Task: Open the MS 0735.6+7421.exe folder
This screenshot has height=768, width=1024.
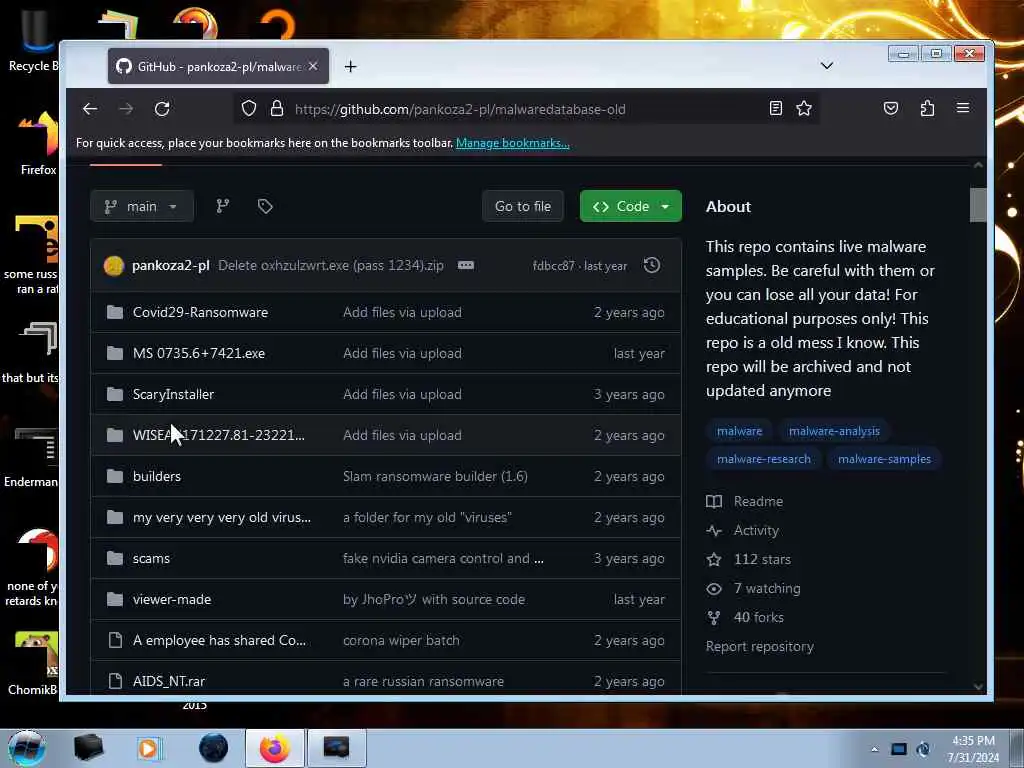Action: 199,353
